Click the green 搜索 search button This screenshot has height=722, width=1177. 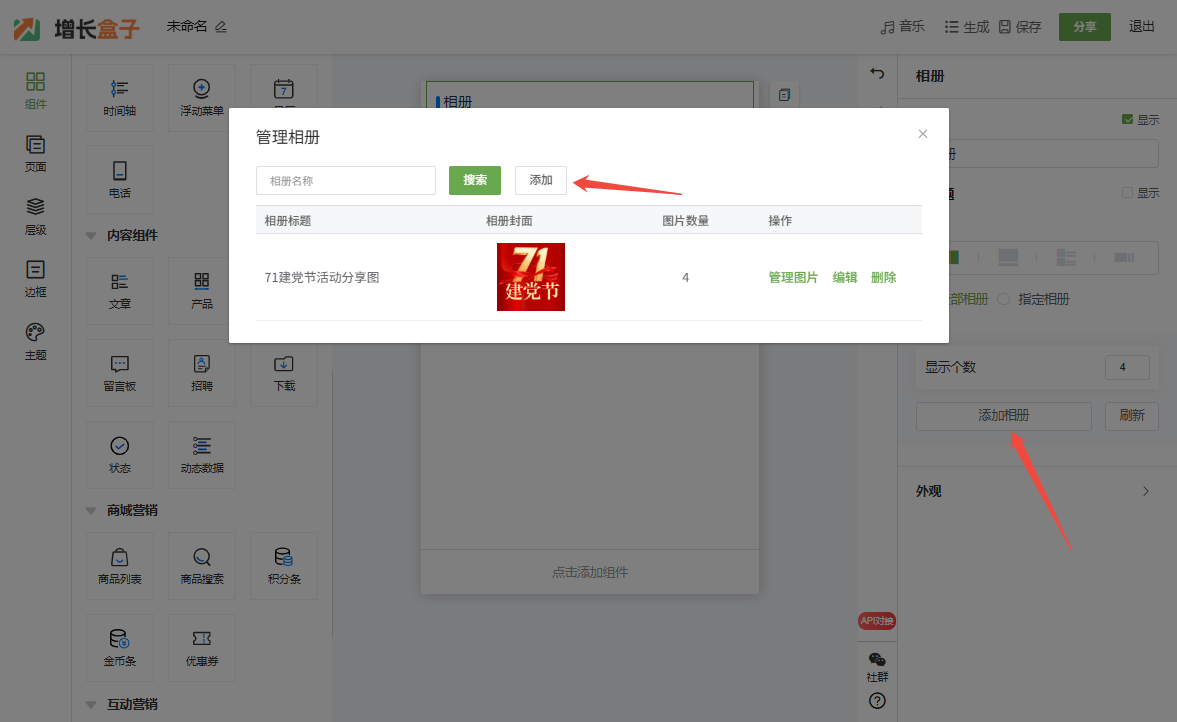coord(475,180)
